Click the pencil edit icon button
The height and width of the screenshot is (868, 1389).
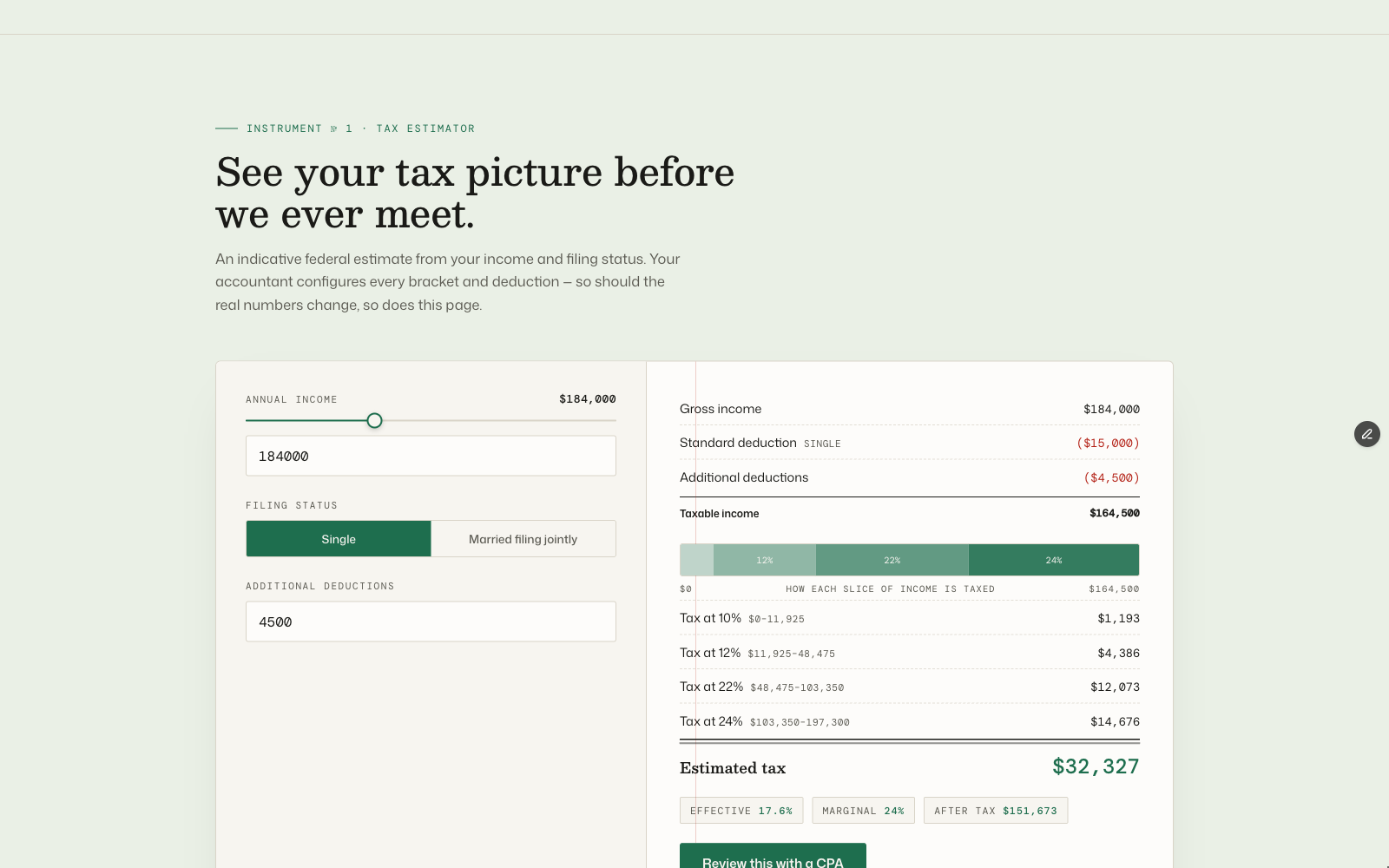(1367, 434)
